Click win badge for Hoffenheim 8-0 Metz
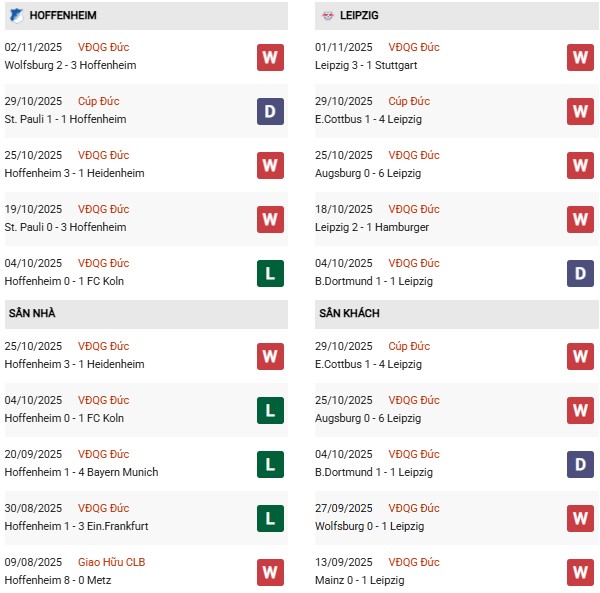 point(270,572)
